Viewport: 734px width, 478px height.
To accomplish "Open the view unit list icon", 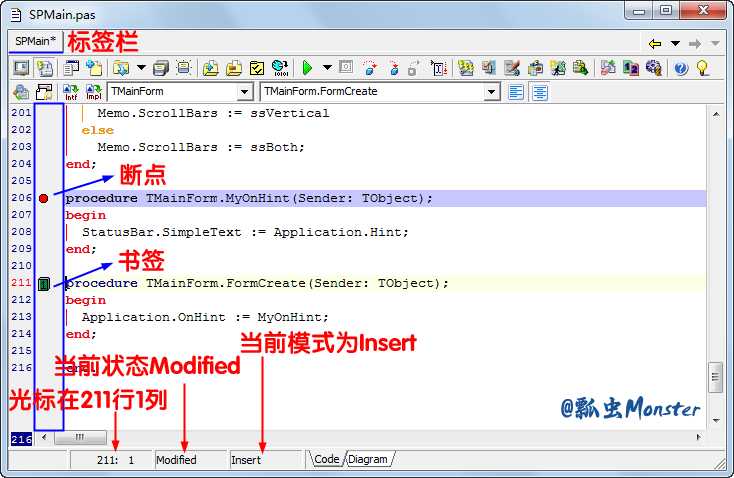I will pyautogui.click(x=71, y=68).
